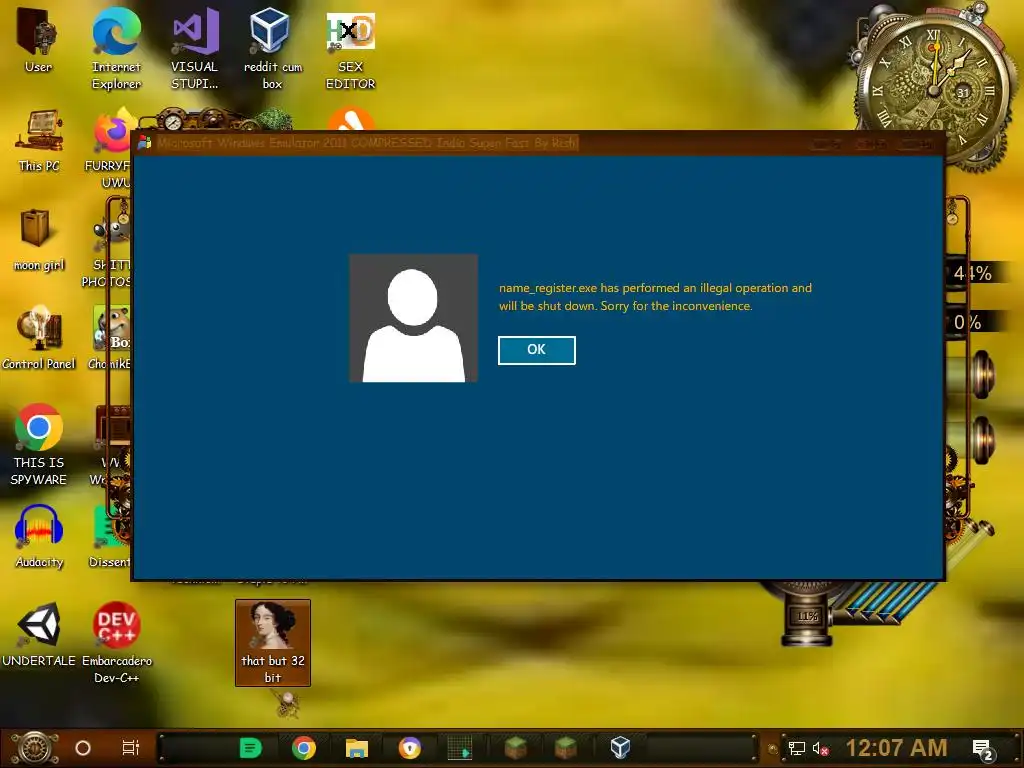The image size is (1024, 768).
Task: Click the Windows flag icon in emulator title bar
Action: (x=144, y=142)
